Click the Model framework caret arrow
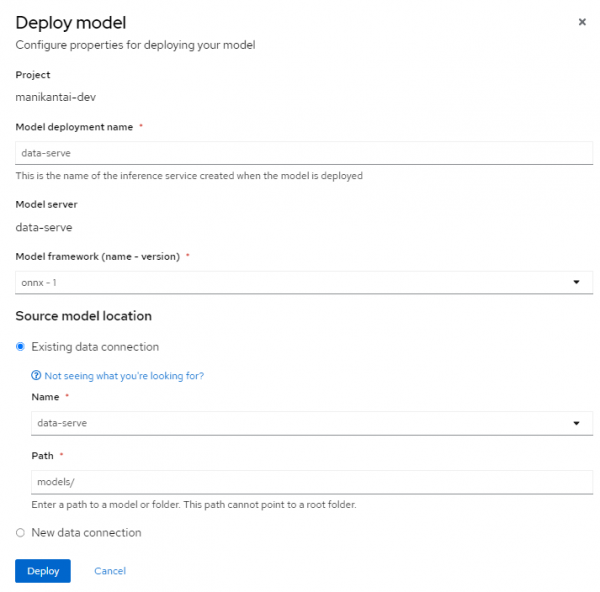The height and width of the screenshot is (592, 600). 576,283
